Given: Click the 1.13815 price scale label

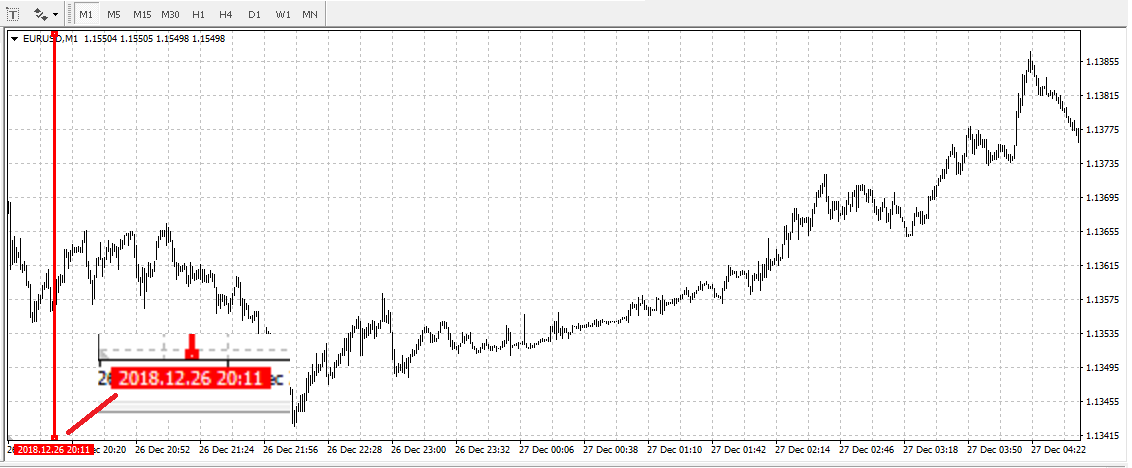Looking at the screenshot, I should (1102, 95).
